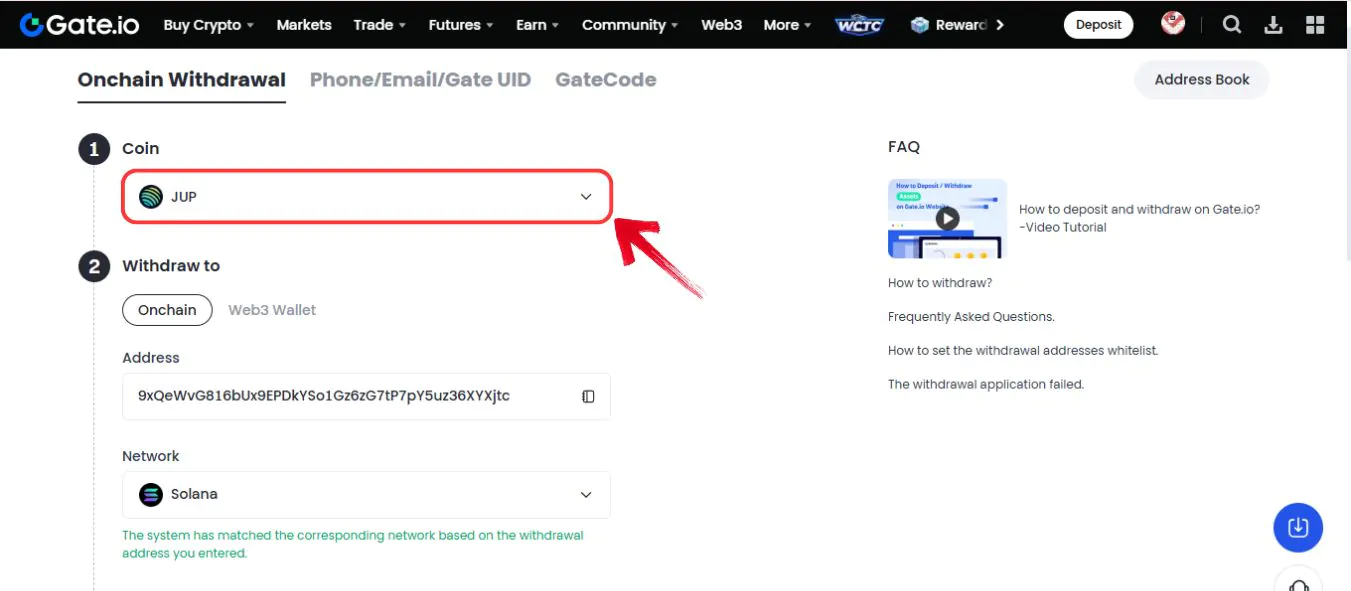Open the user avatar profile icon
The height and width of the screenshot is (591, 1351).
pyautogui.click(x=1173, y=24)
